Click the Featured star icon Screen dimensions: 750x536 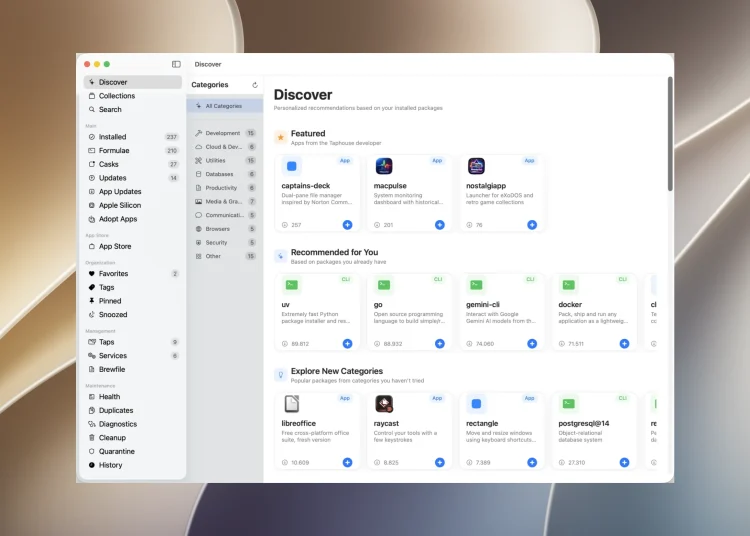281,137
